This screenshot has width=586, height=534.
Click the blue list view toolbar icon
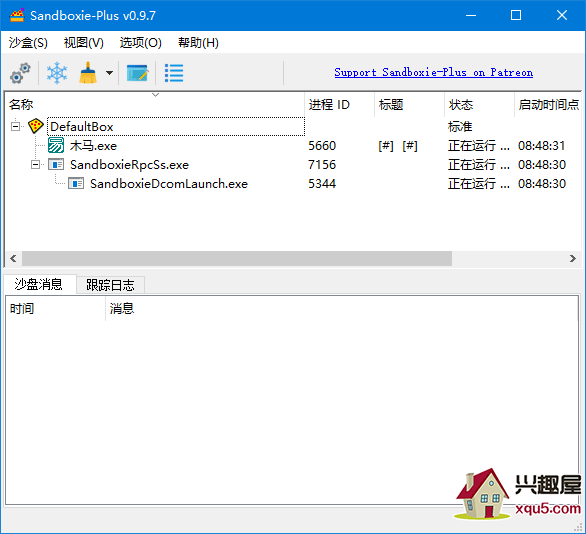tap(174, 73)
